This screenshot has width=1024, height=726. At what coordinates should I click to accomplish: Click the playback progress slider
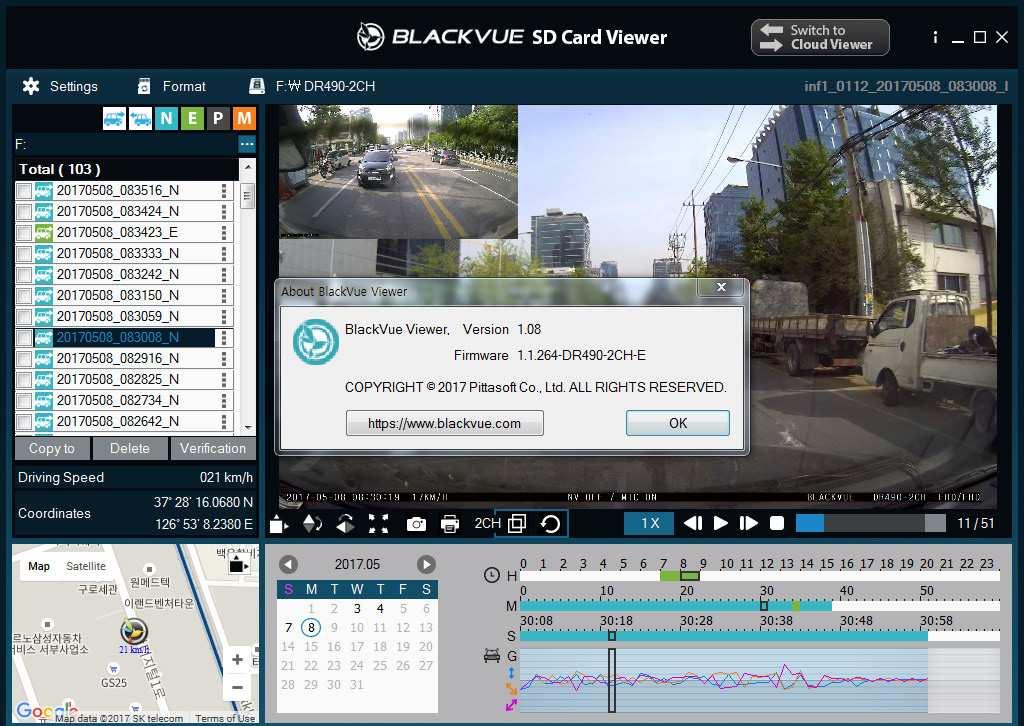871,524
